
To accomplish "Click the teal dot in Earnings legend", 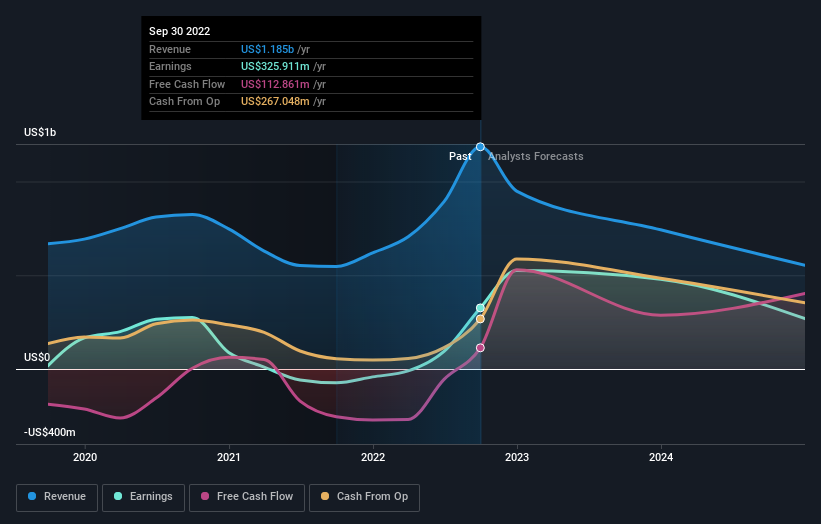I will [x=118, y=496].
